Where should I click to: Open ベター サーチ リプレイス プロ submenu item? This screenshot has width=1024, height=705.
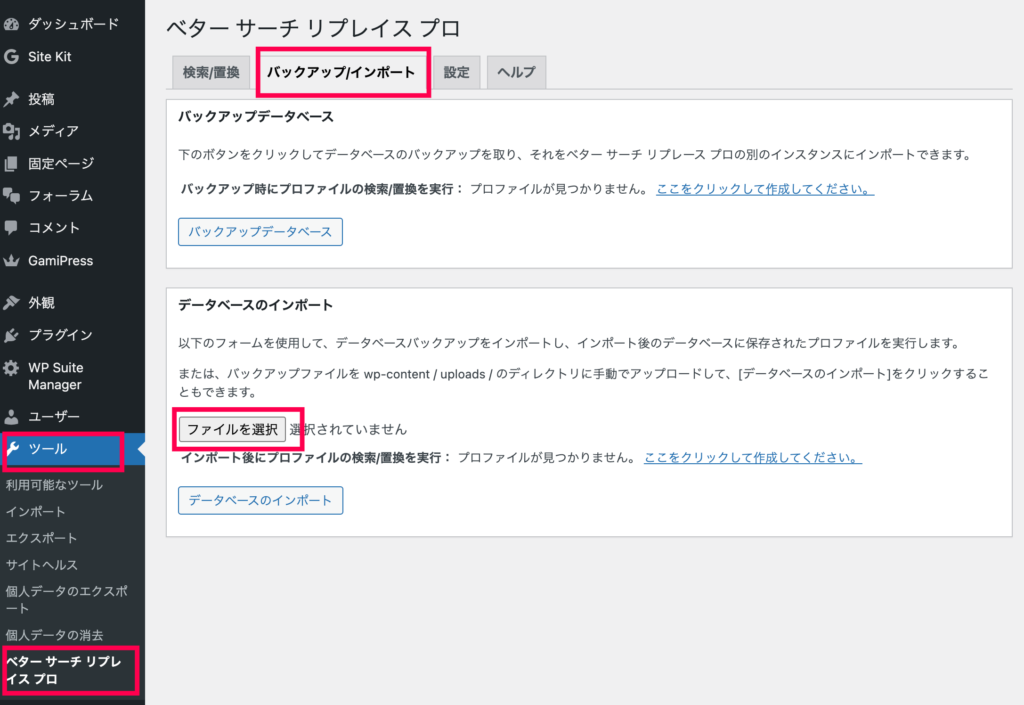point(64,670)
